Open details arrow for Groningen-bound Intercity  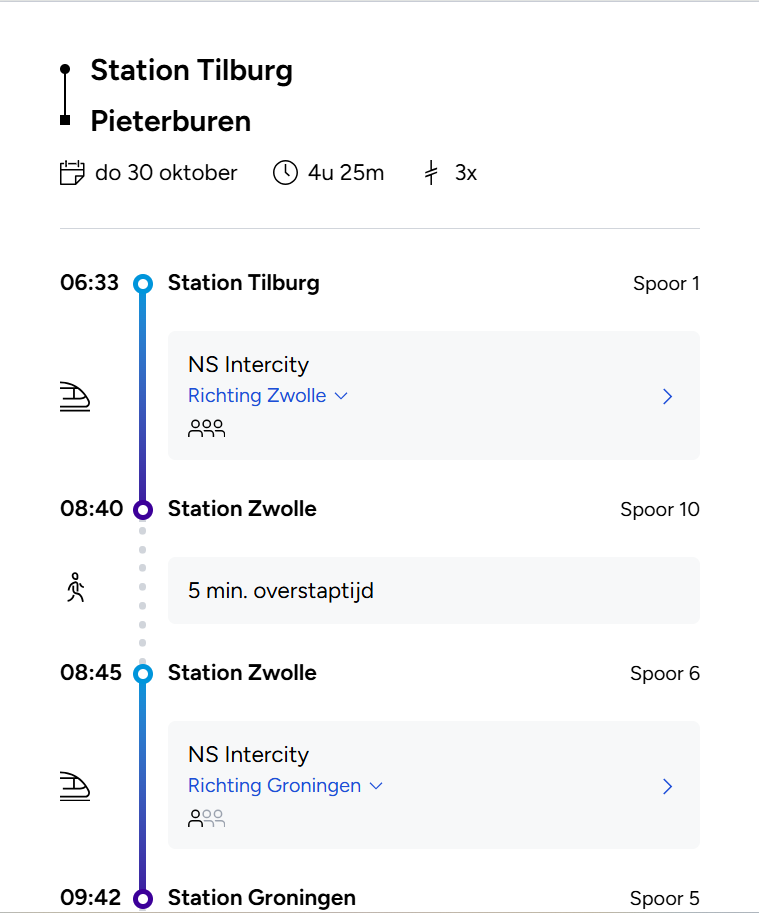click(668, 787)
